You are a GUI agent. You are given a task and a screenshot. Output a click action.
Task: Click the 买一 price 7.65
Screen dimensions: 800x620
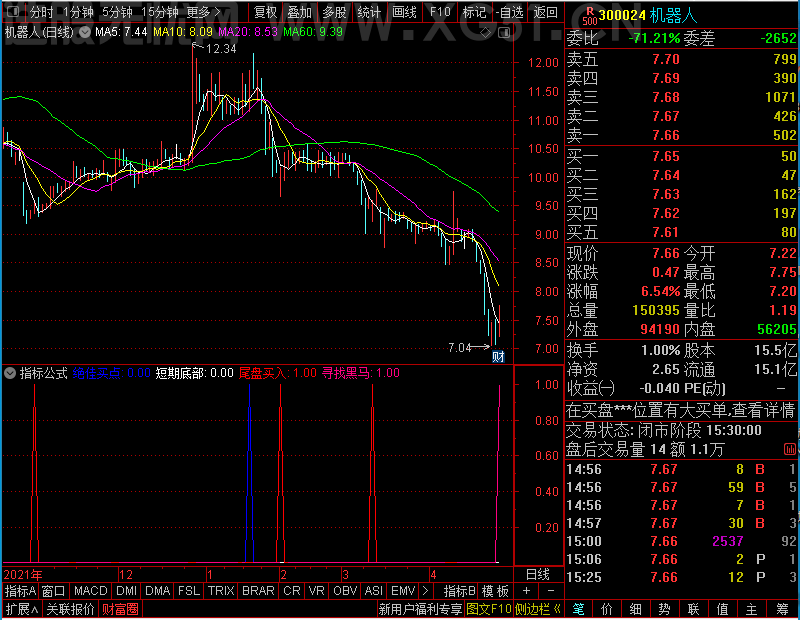[x=666, y=156]
